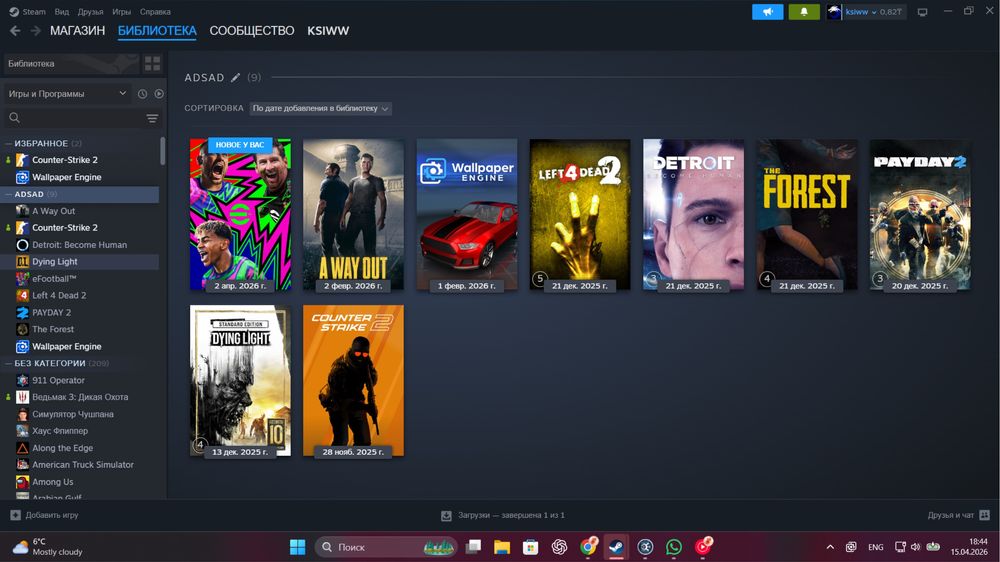Open the Steam announcements megaphone button

[767, 11]
